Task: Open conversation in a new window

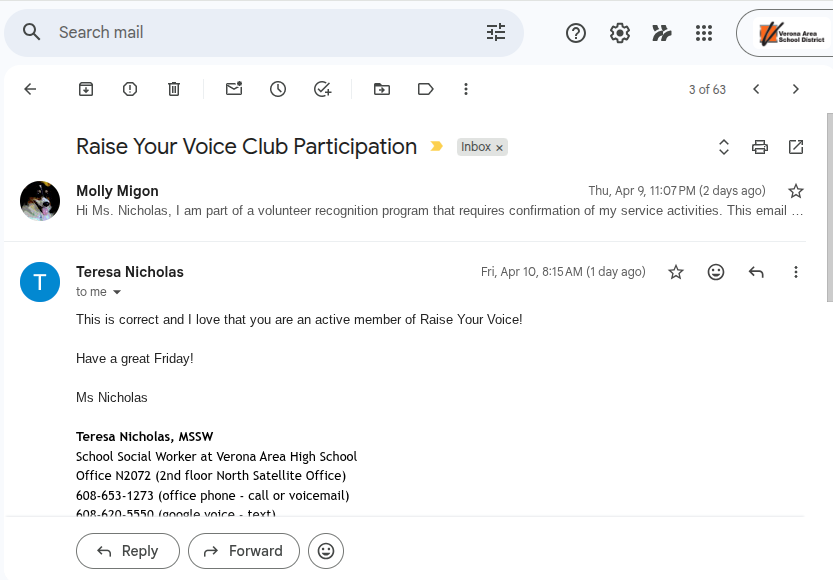Action: (x=796, y=147)
